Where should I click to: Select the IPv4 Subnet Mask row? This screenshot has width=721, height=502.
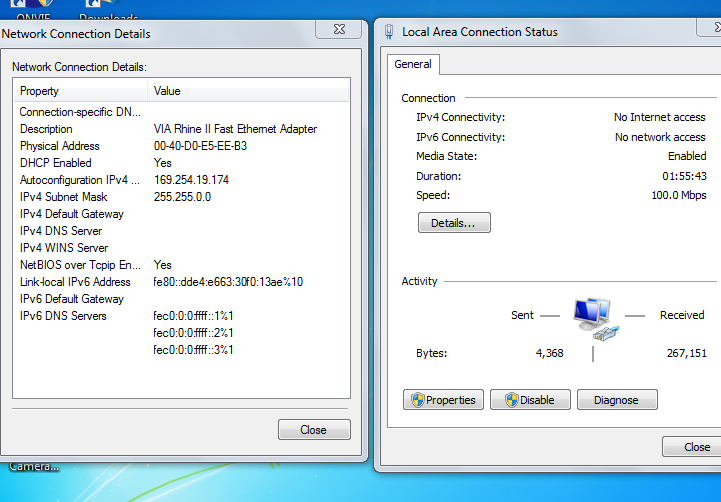pos(65,197)
